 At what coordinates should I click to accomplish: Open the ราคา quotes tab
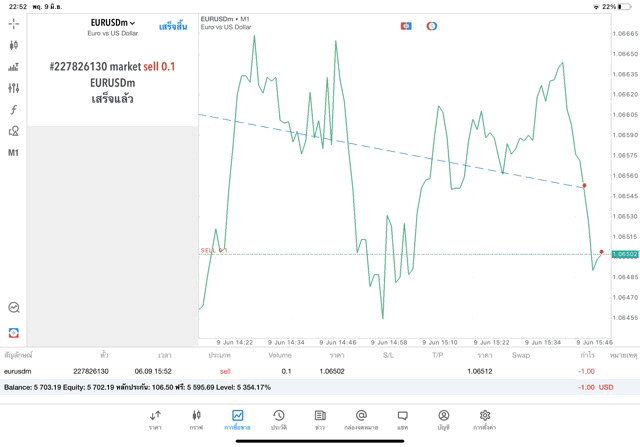tap(155, 419)
